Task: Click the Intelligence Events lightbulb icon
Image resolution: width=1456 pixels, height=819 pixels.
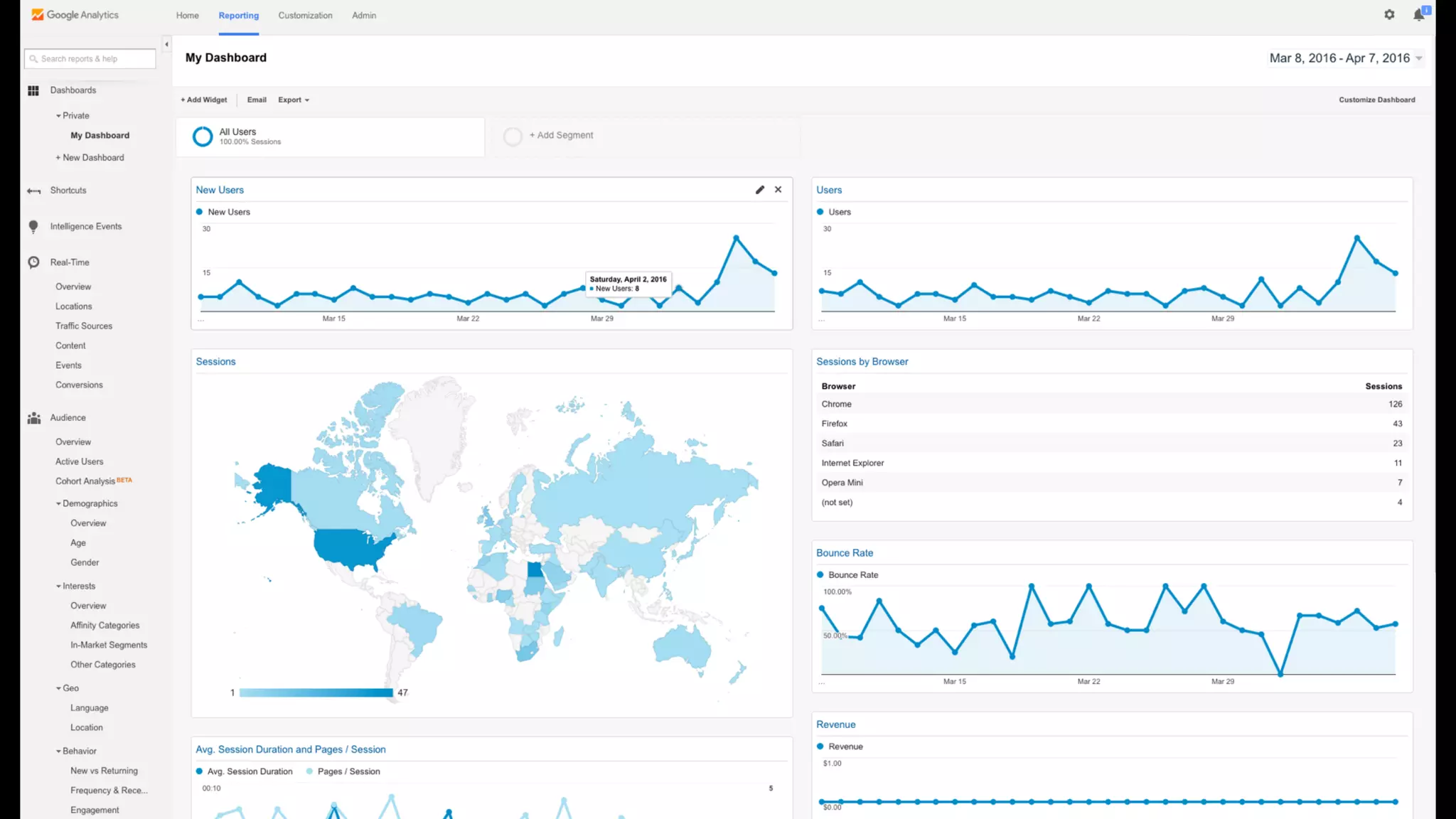Action: (x=33, y=226)
